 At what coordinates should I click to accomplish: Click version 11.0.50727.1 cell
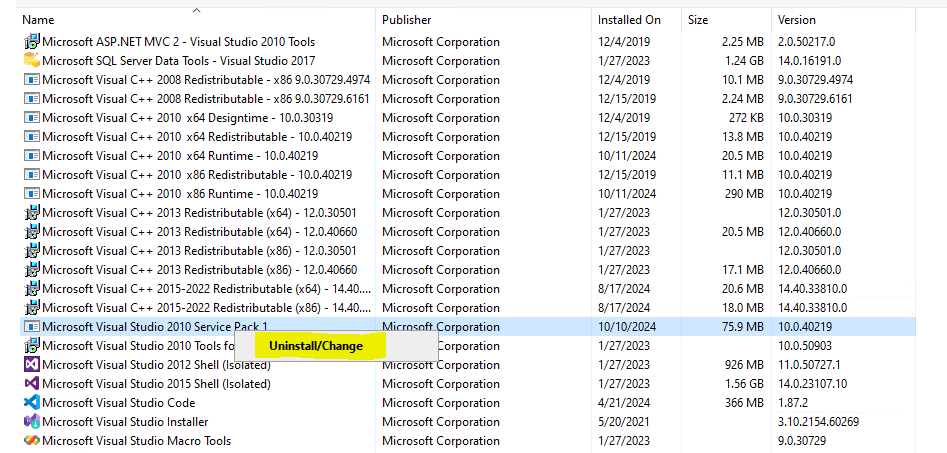(x=810, y=365)
